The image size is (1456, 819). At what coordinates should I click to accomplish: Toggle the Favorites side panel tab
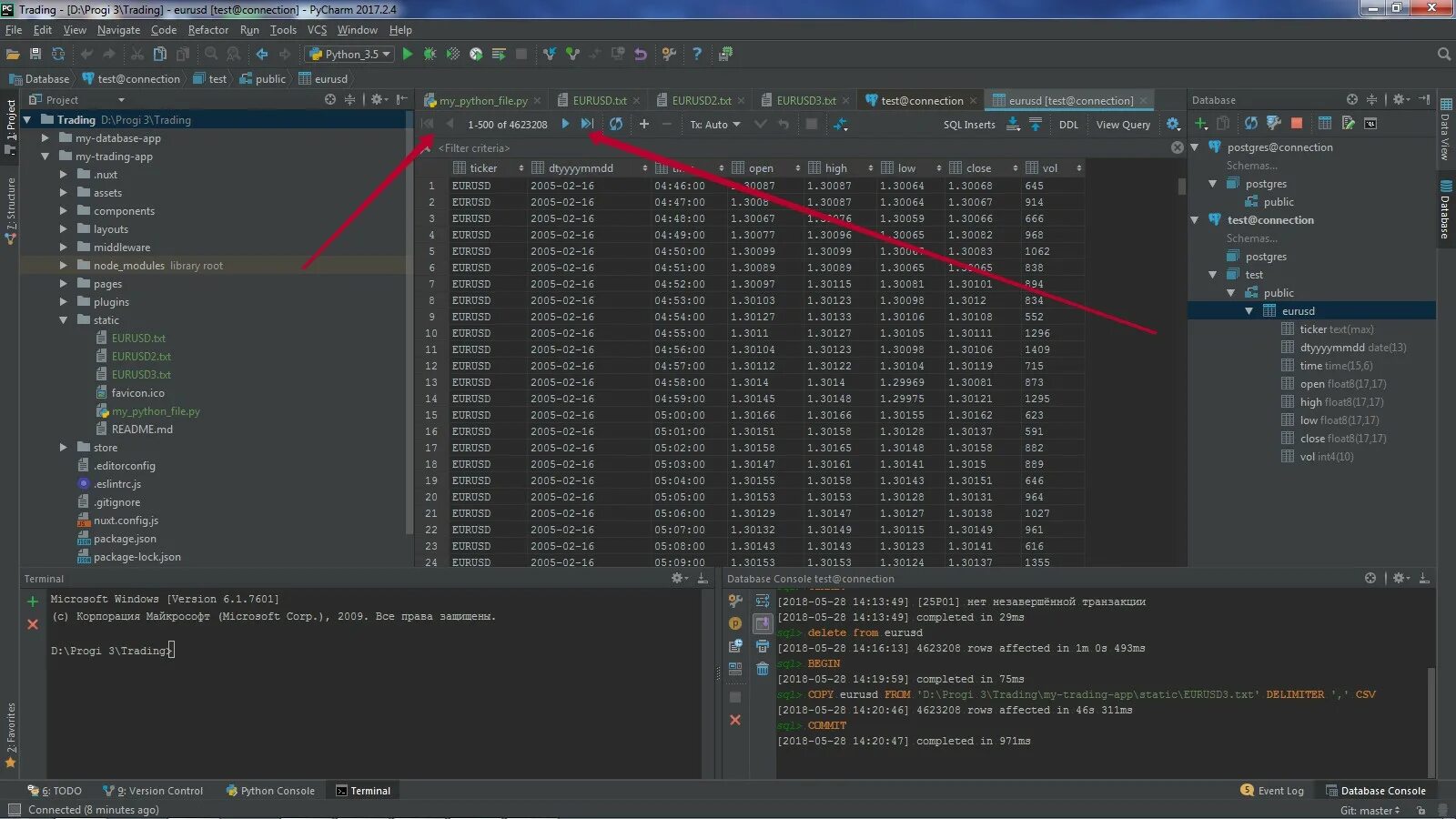tap(10, 734)
